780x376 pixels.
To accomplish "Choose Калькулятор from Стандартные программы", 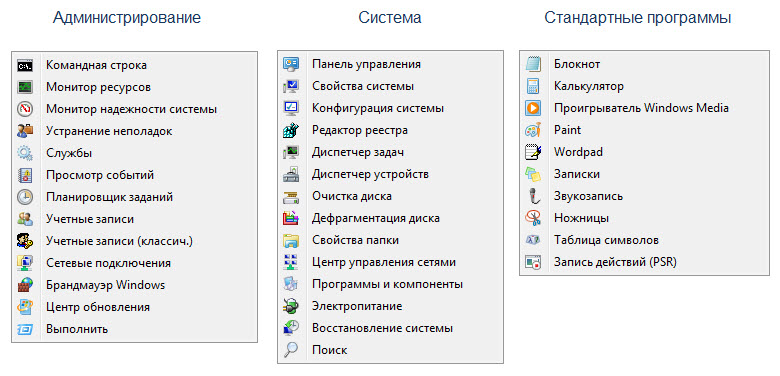I will point(644,86).
